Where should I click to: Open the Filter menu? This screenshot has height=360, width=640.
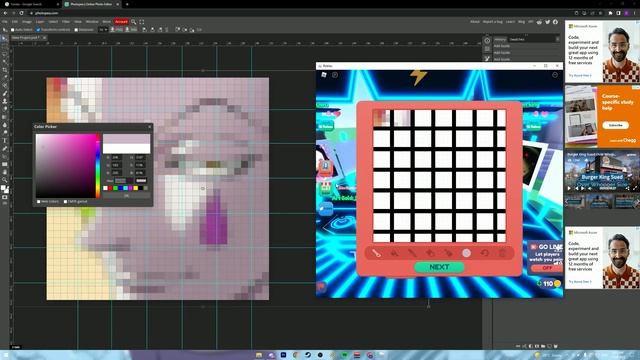66,22
